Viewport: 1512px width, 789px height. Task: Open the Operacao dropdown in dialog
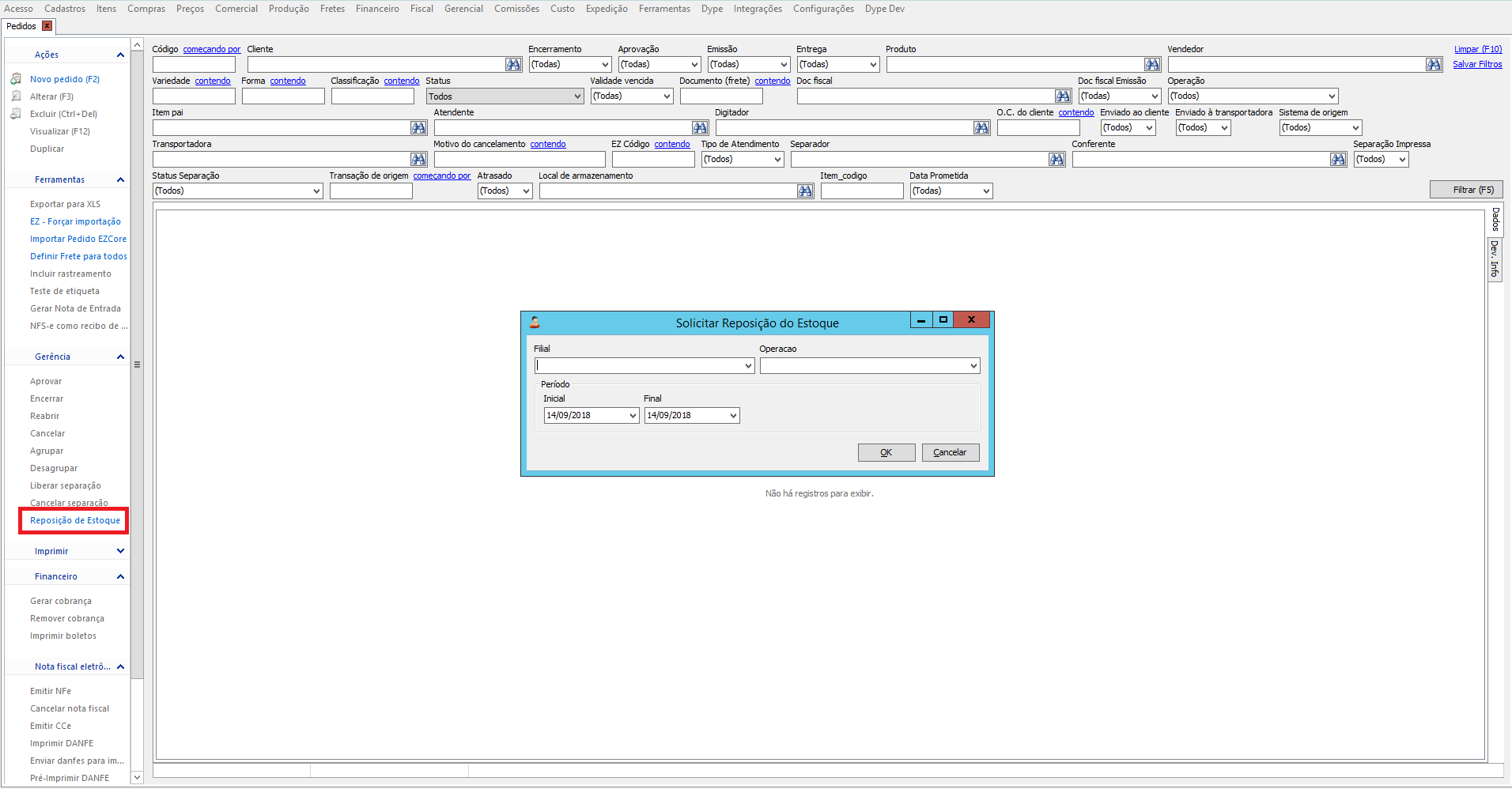pyautogui.click(x=973, y=366)
